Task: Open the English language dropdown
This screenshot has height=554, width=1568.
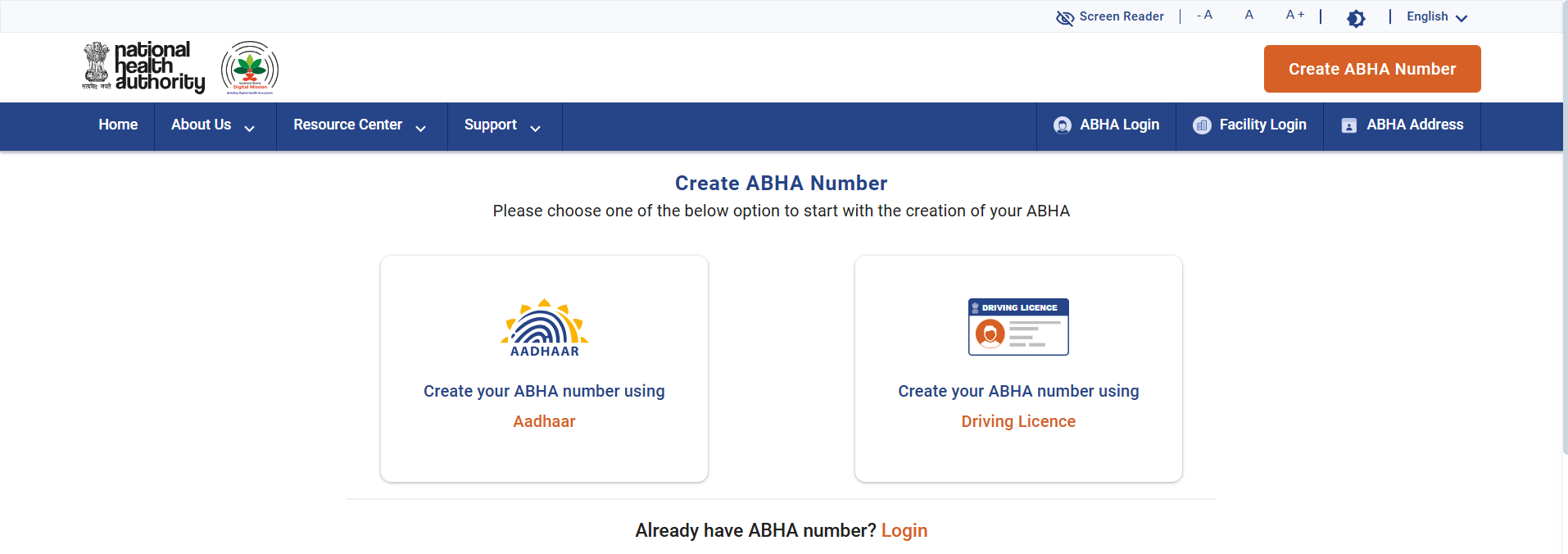Action: pos(1437,16)
